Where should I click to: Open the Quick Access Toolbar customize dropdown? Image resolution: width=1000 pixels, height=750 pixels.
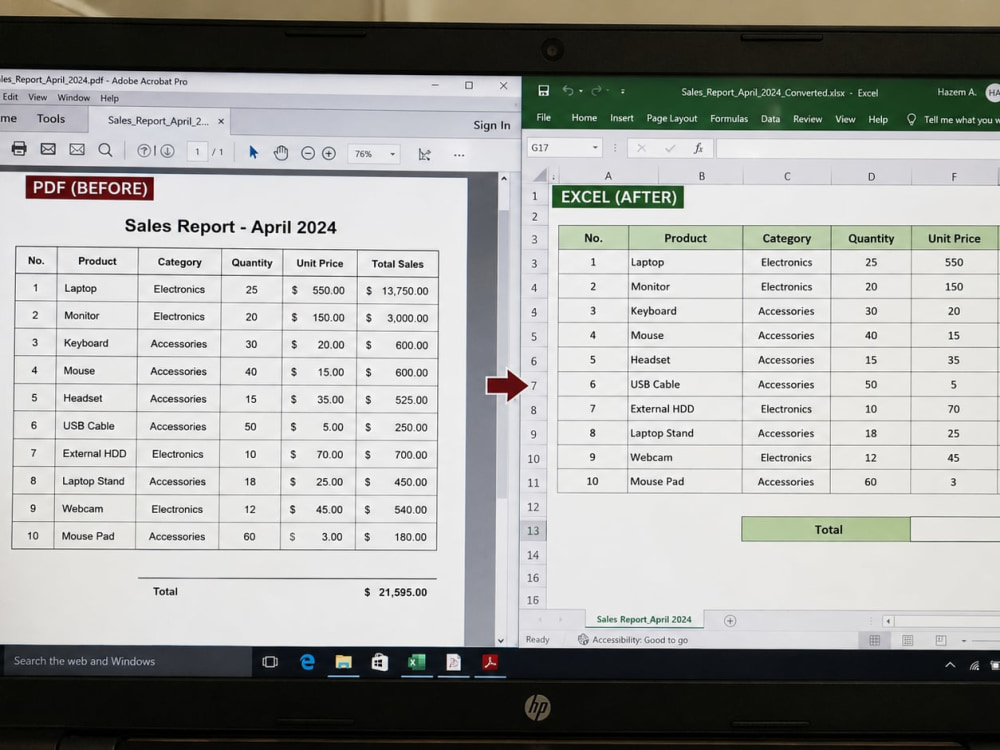click(x=622, y=91)
